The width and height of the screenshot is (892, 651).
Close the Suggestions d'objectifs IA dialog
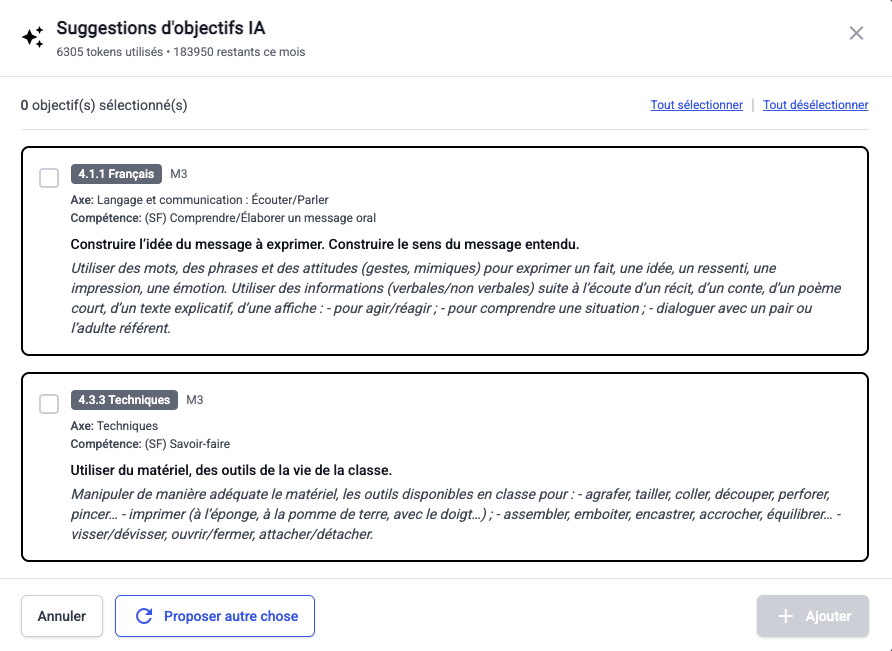click(856, 33)
